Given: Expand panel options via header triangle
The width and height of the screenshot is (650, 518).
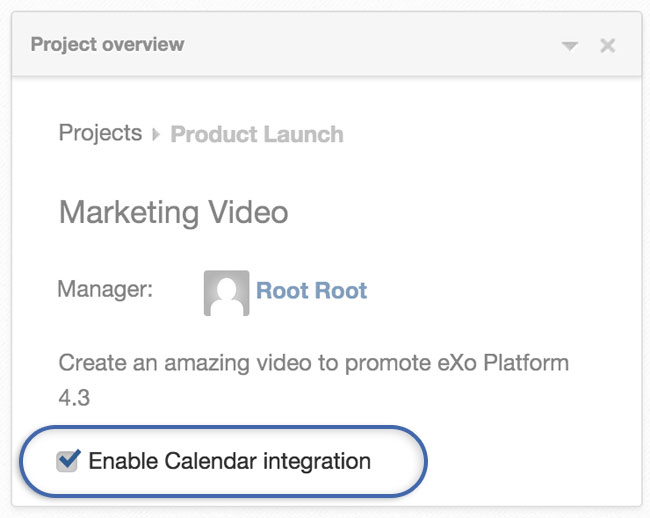Looking at the screenshot, I should [x=570, y=45].
